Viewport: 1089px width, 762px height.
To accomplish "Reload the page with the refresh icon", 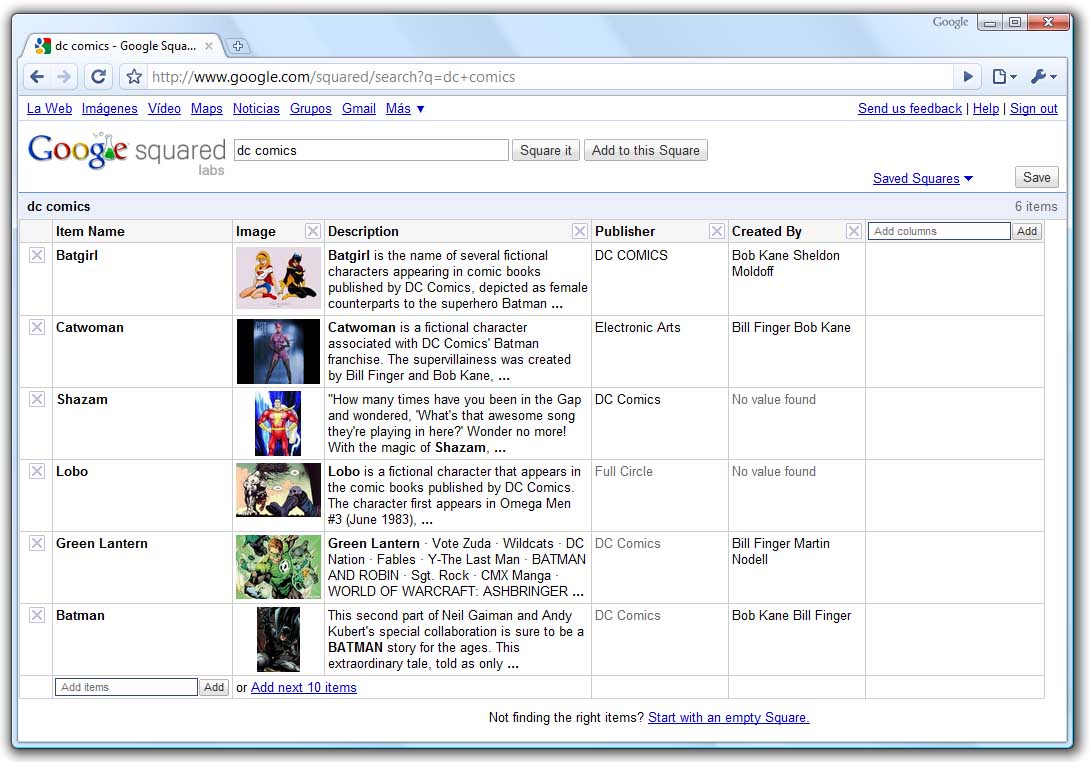I will coord(99,76).
